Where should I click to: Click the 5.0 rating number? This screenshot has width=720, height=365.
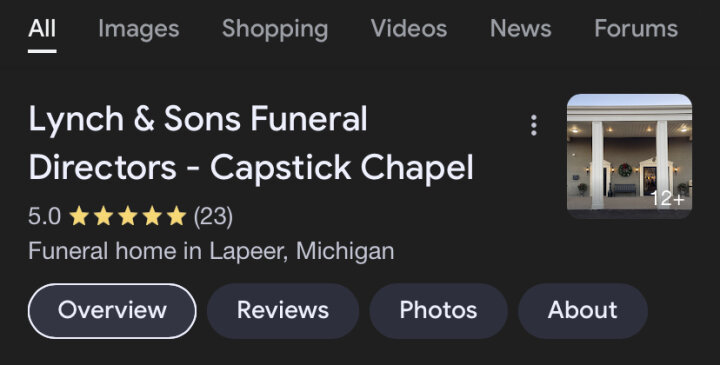pos(44,216)
